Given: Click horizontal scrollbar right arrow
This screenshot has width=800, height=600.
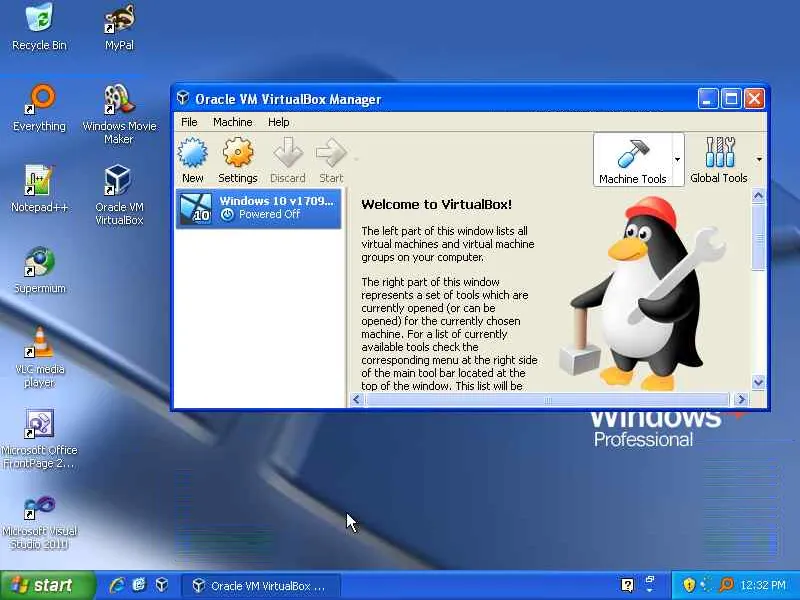Looking at the screenshot, I should 741,399.
